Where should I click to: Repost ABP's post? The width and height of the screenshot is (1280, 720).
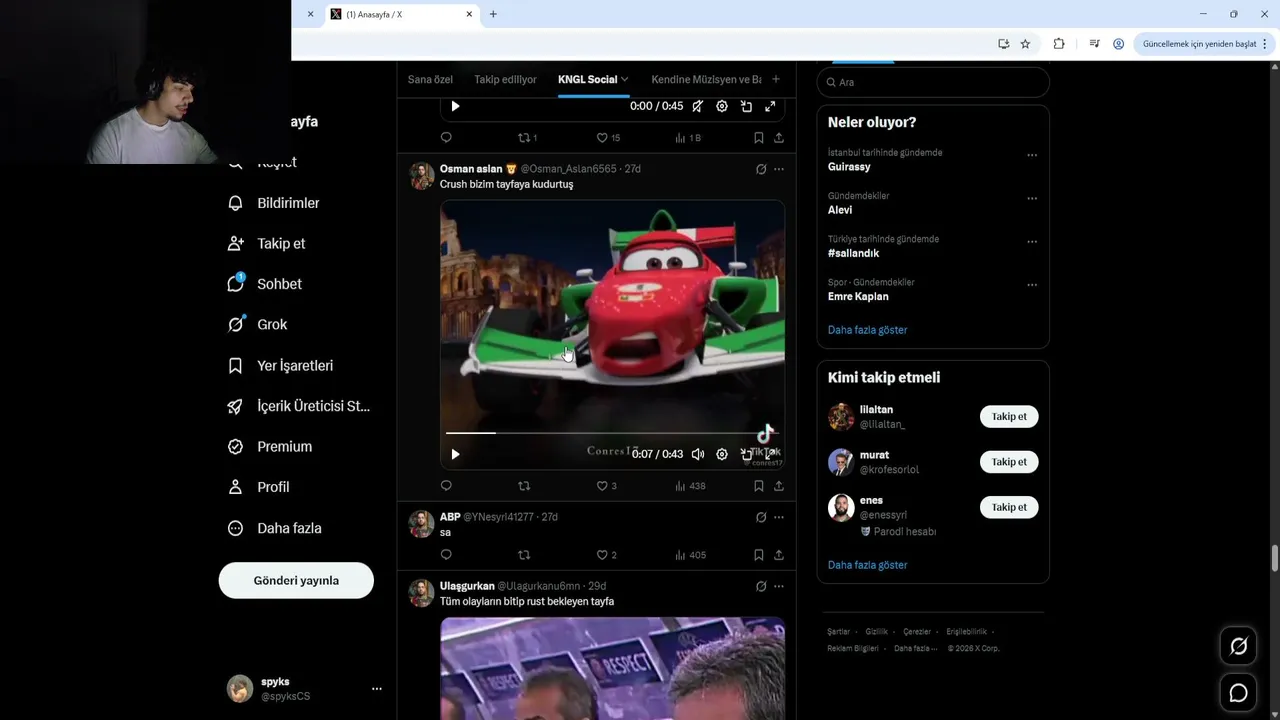point(524,555)
